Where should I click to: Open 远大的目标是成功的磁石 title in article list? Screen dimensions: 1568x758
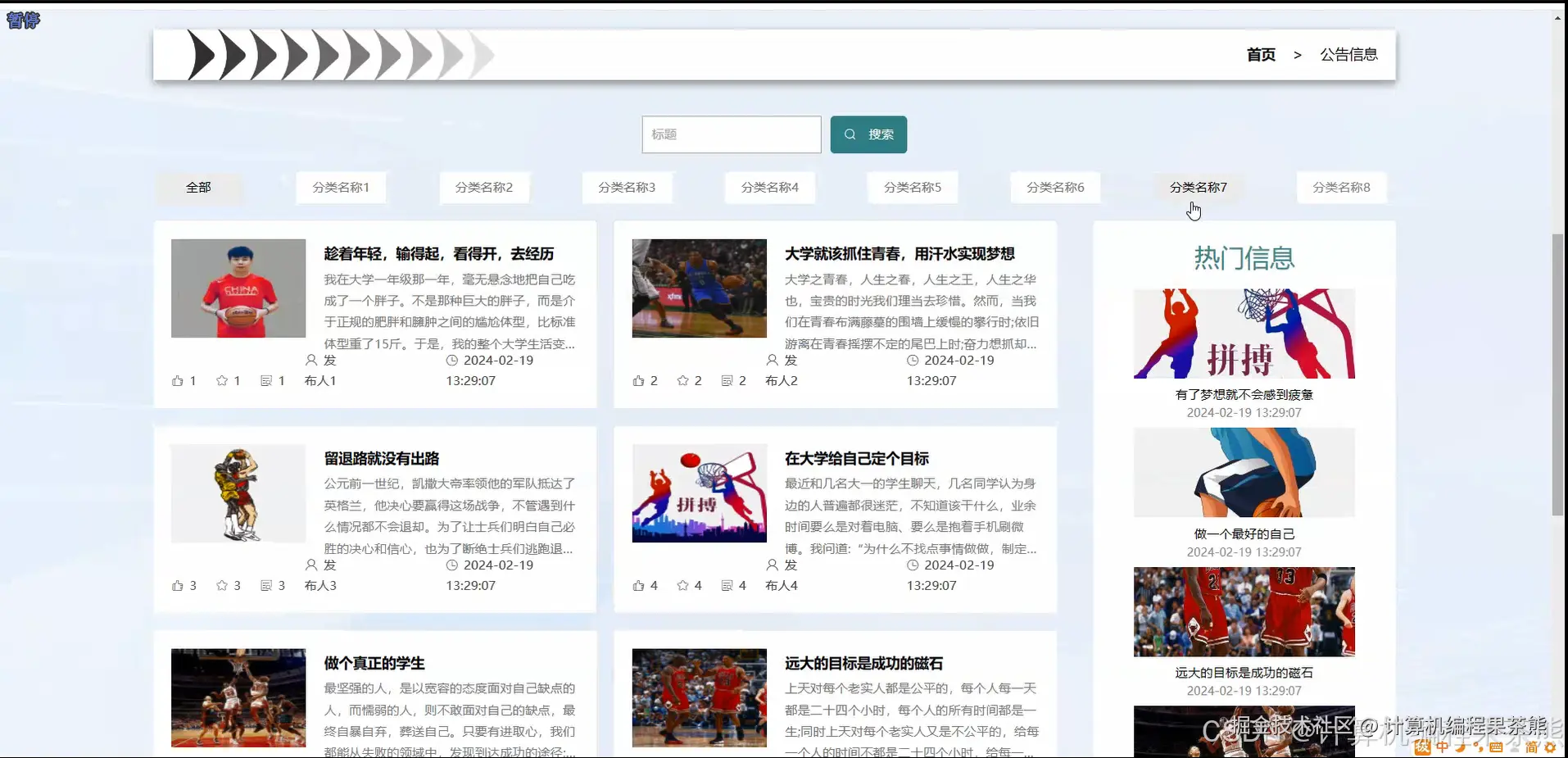[x=864, y=664]
